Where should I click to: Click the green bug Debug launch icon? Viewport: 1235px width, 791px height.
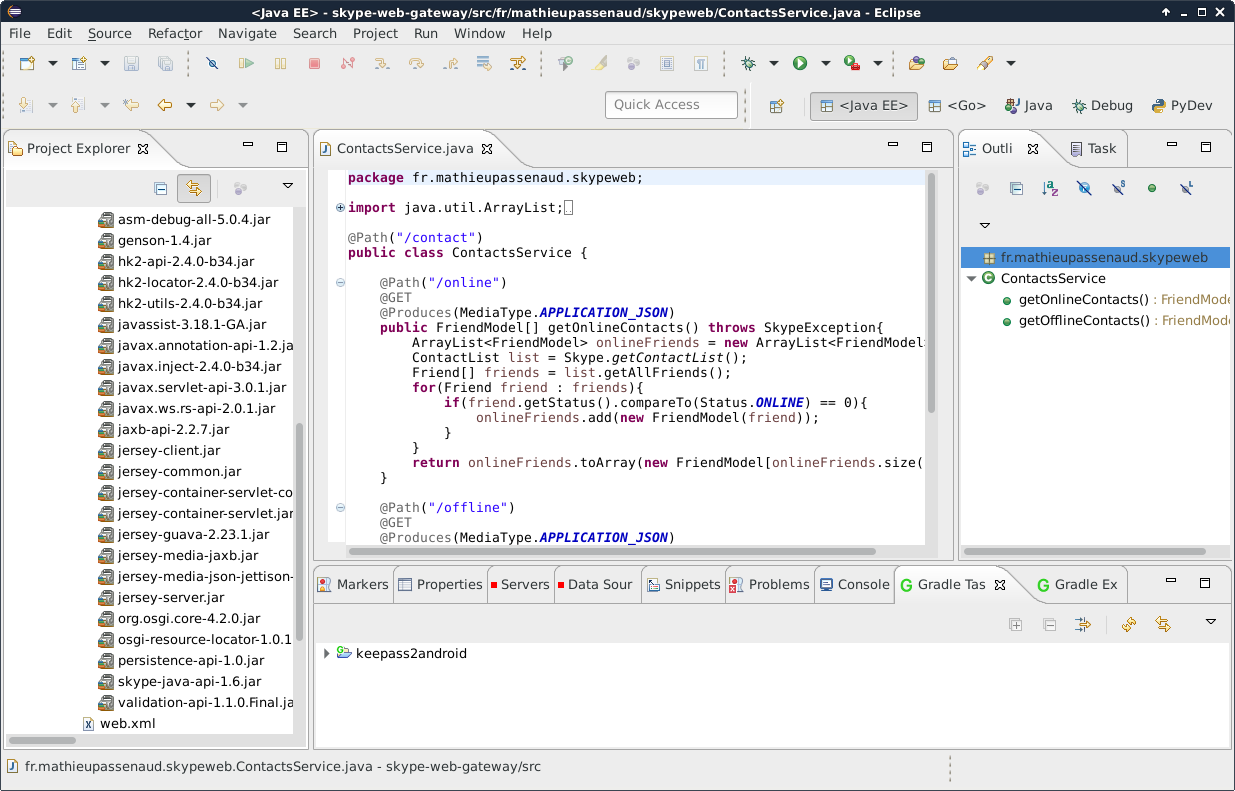pyautogui.click(x=748, y=63)
